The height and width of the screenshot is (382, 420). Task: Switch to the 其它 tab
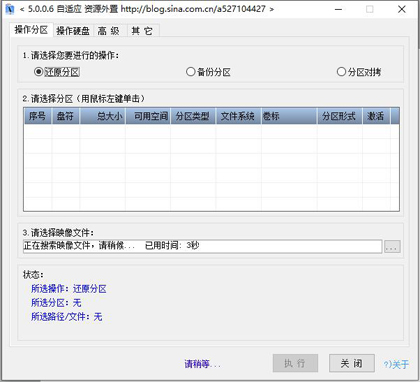(x=142, y=31)
